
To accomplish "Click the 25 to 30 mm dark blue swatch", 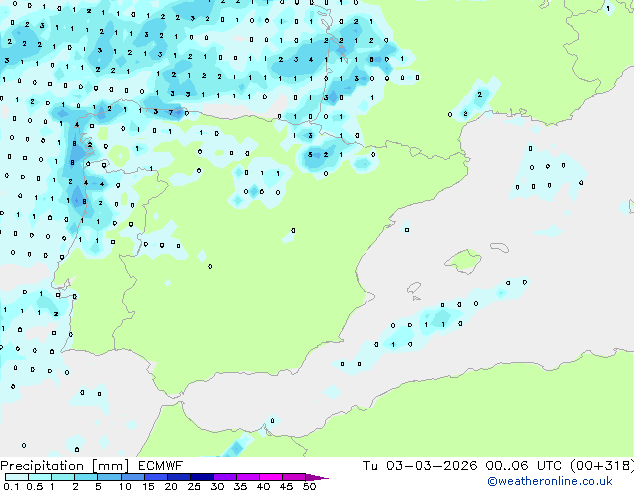I will [202, 477].
